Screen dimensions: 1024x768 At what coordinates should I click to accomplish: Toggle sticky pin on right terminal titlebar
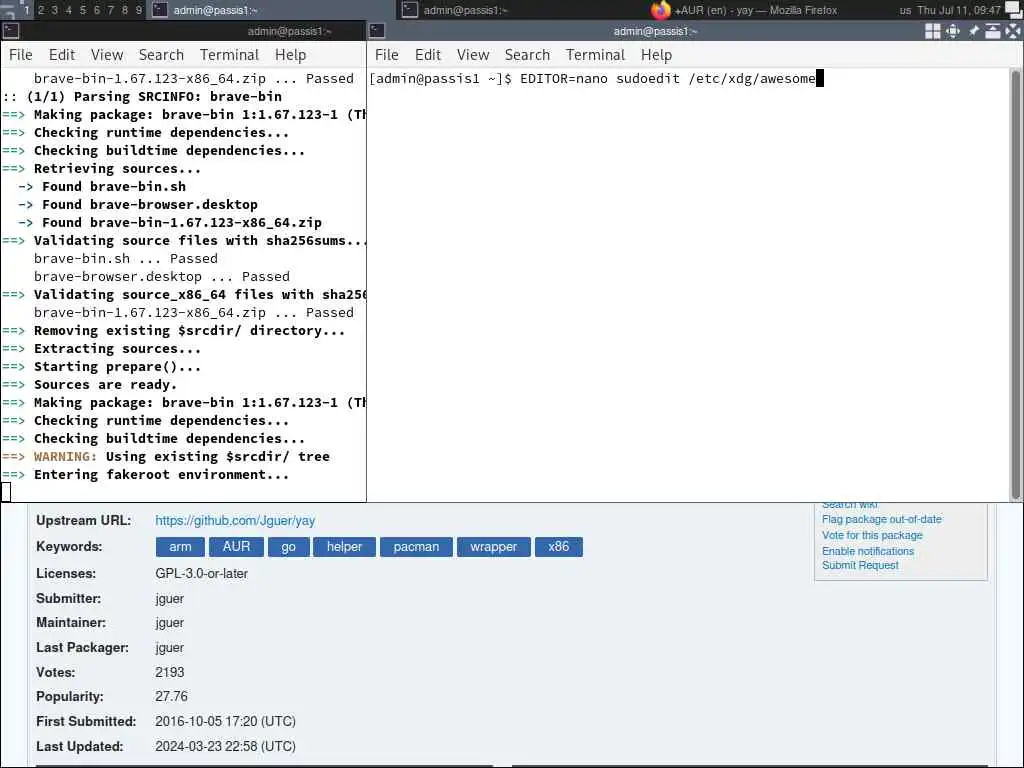(973, 31)
